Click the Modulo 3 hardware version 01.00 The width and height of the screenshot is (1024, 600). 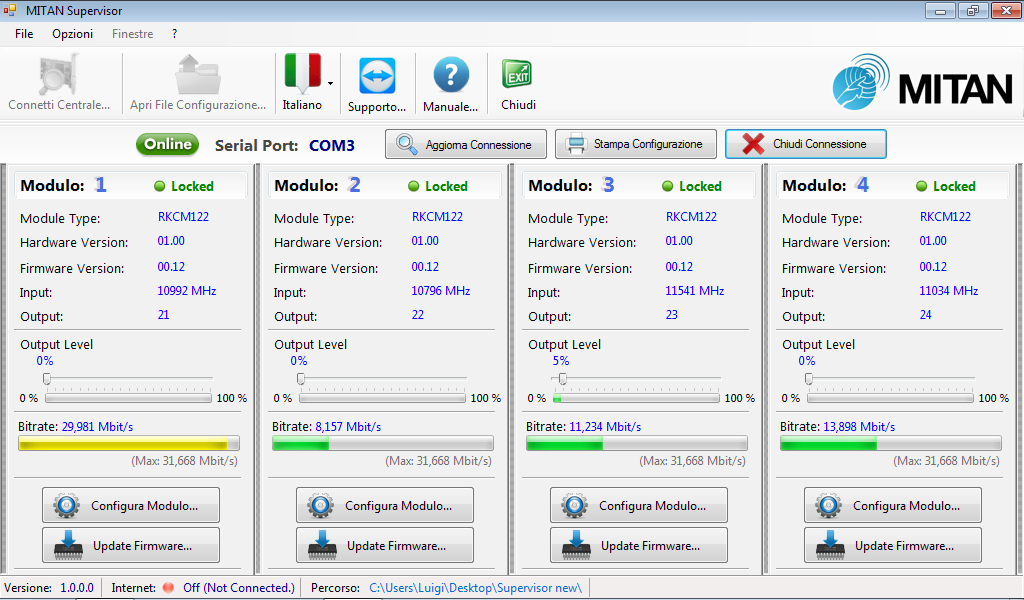(679, 241)
